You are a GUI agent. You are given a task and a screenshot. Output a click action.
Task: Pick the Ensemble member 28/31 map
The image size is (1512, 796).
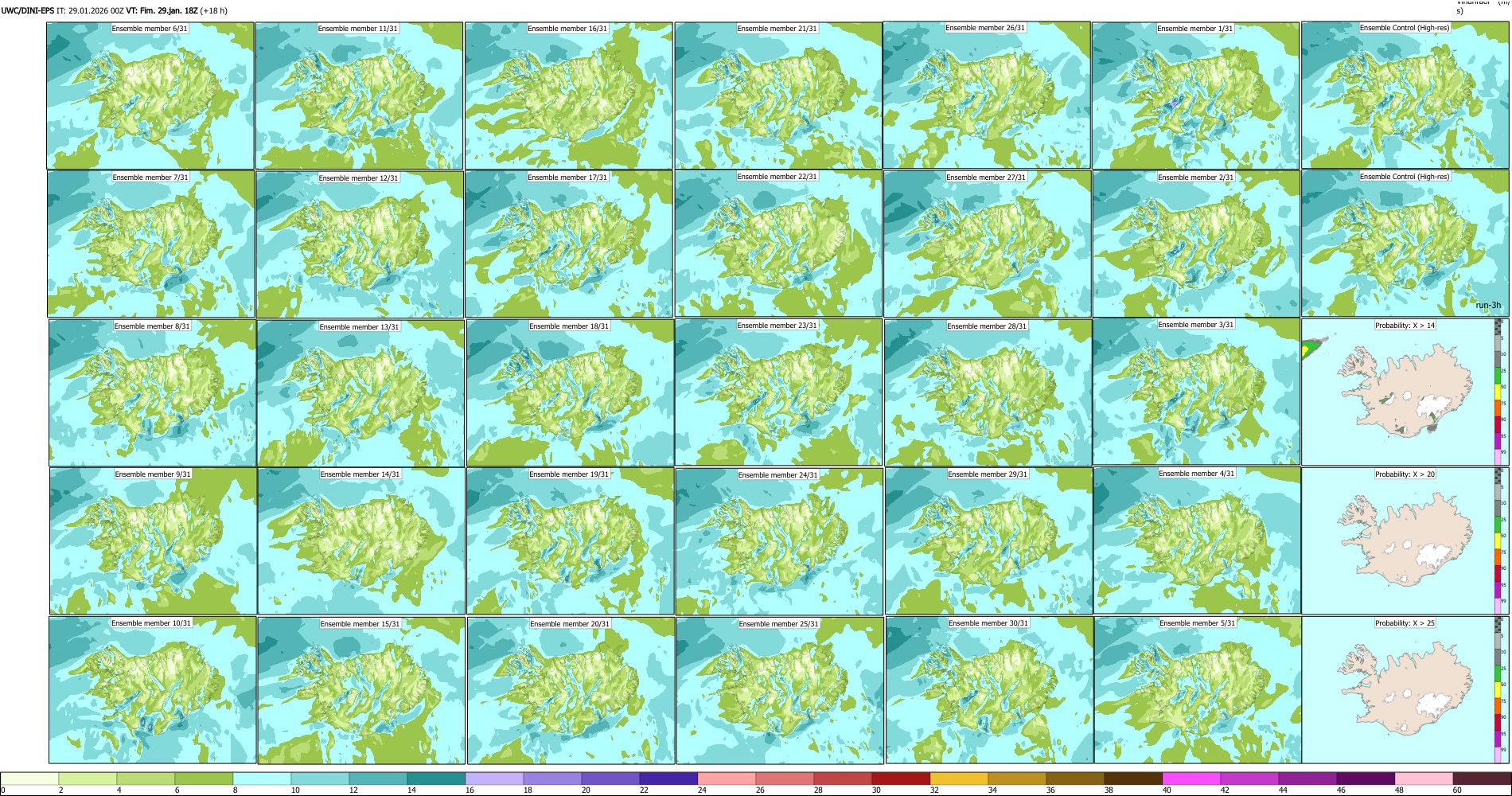(x=988, y=393)
